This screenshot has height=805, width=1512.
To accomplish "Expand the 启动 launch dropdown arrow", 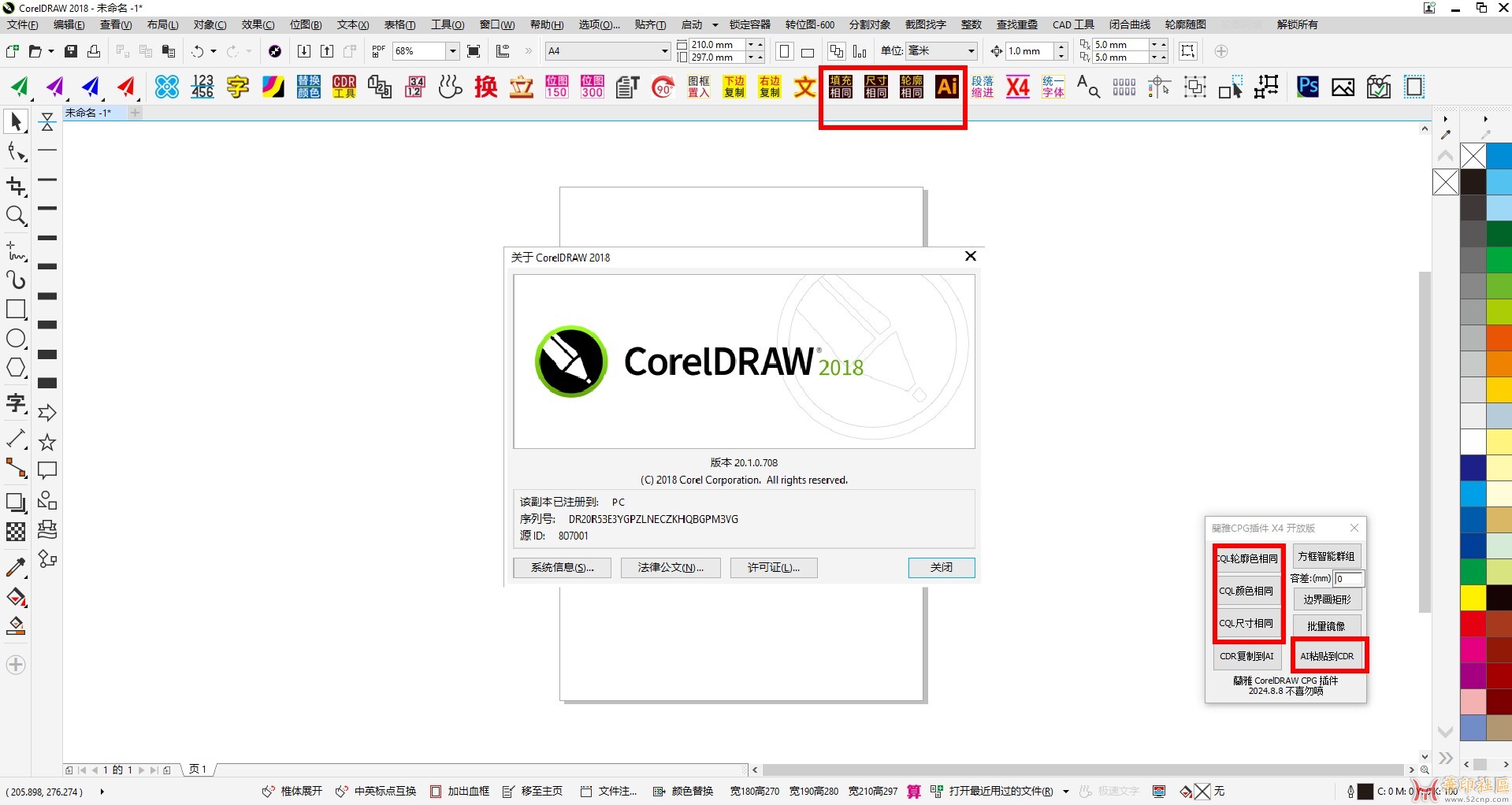I will tap(715, 25).
